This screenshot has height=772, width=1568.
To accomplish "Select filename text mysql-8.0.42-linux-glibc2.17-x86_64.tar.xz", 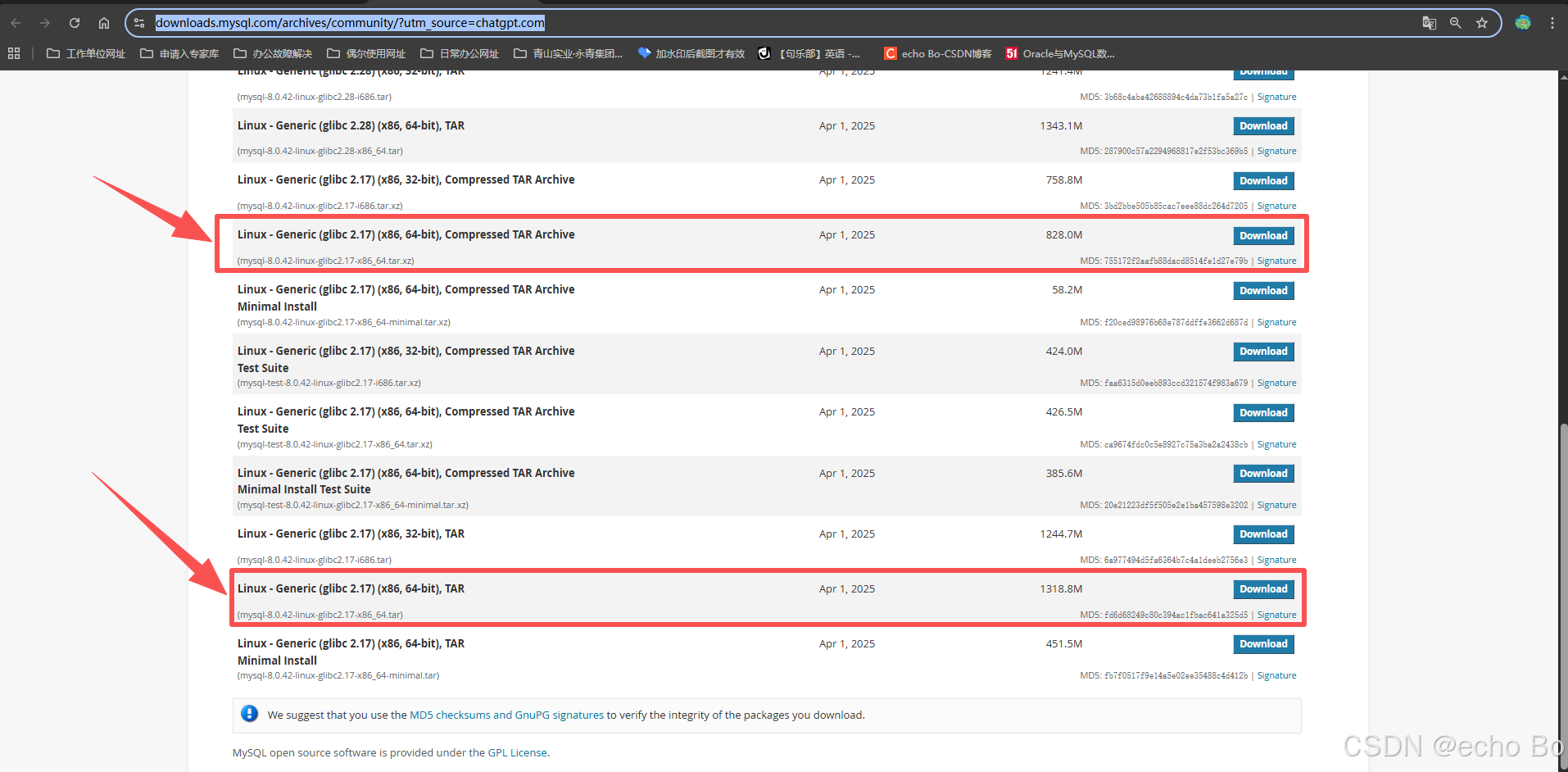I will click(x=325, y=261).
